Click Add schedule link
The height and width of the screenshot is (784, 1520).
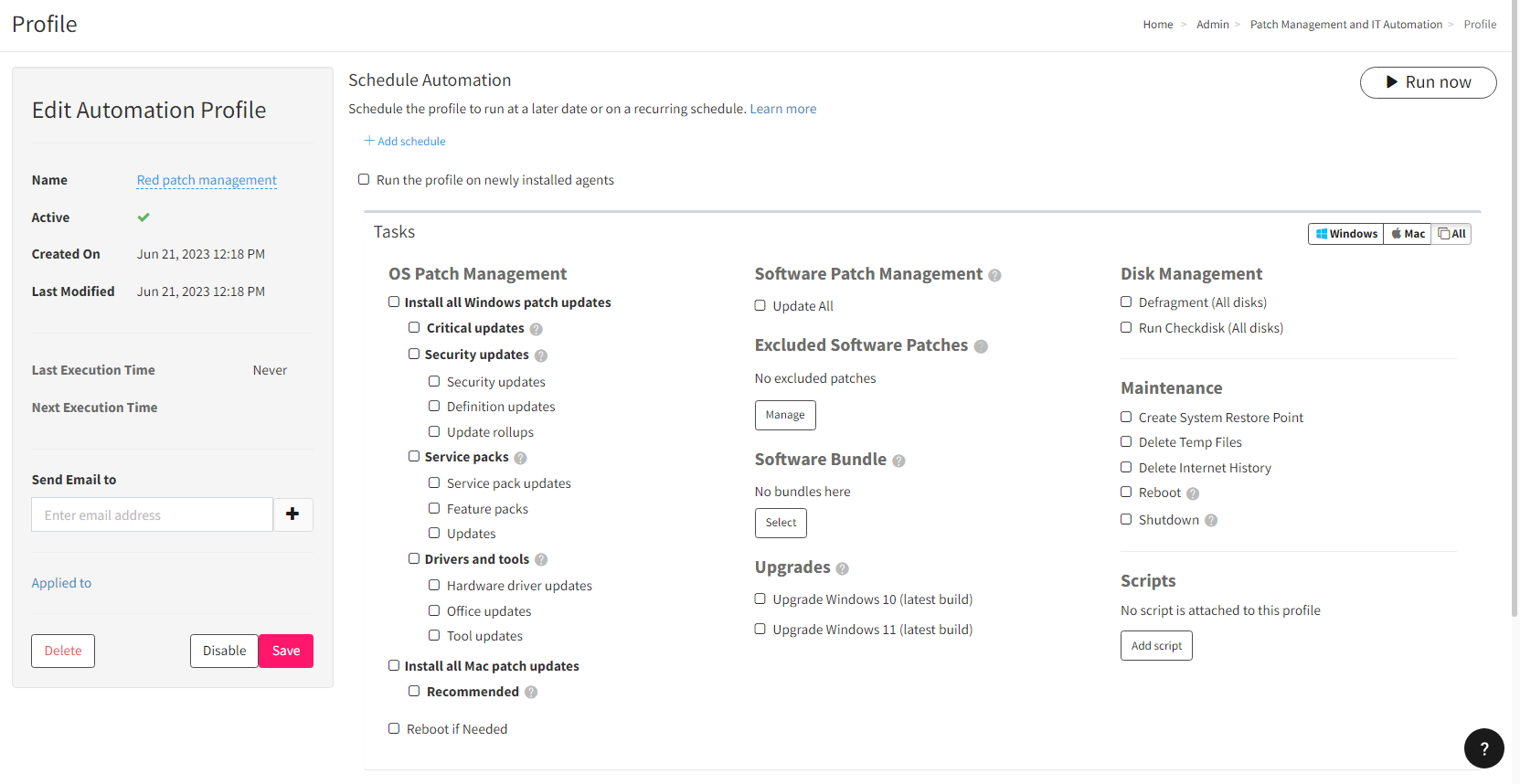click(x=405, y=141)
